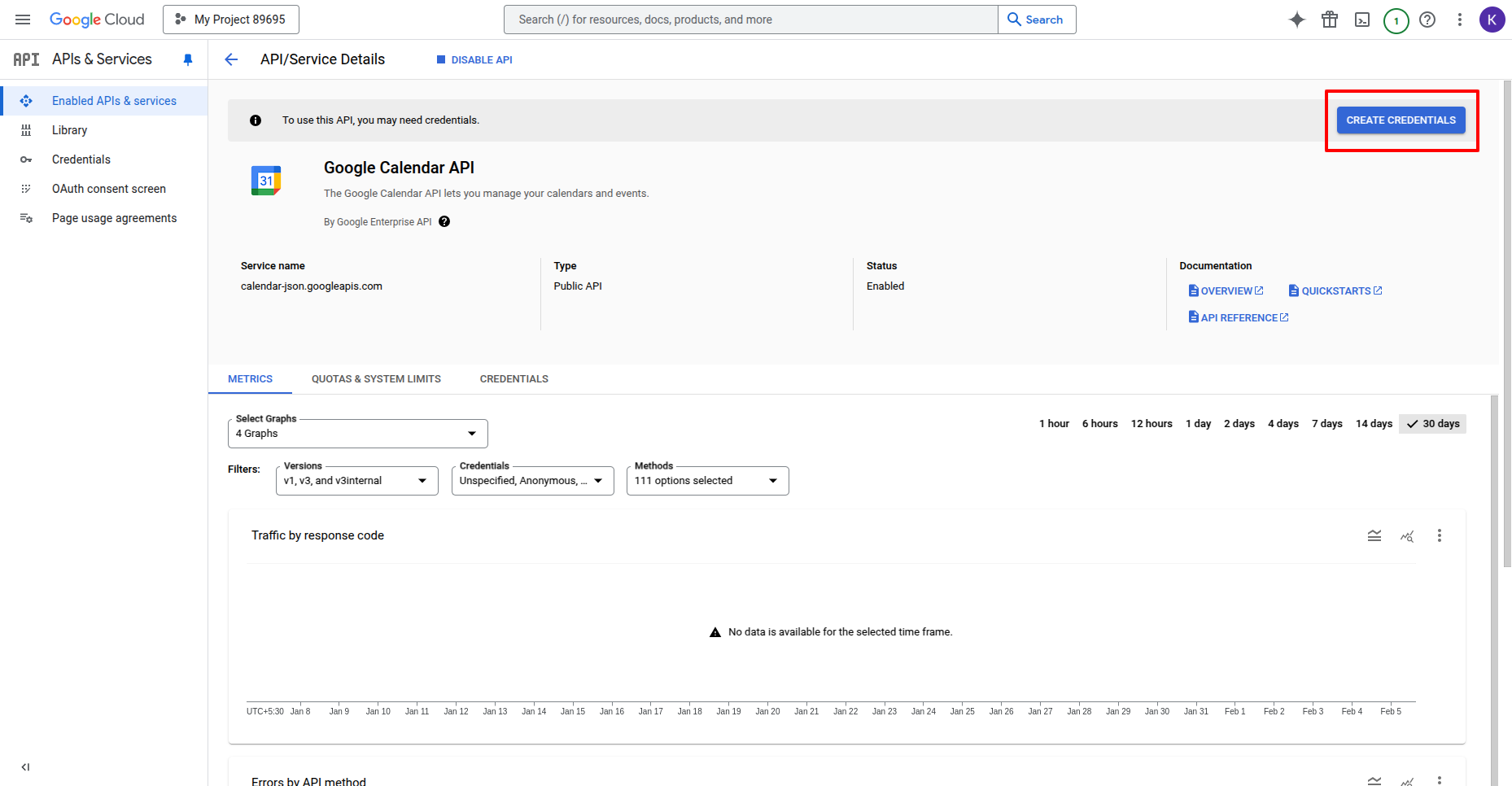This screenshot has height=786, width=1512.
Task: Click the page vertical scrollbar
Action: point(1507,325)
